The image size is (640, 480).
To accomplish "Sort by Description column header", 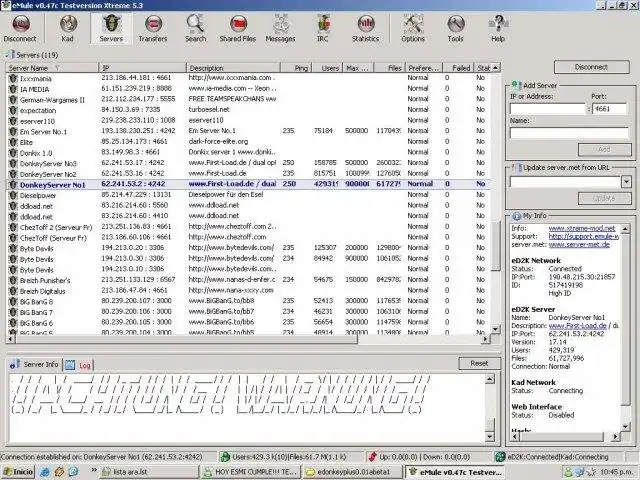I will [x=233, y=68].
